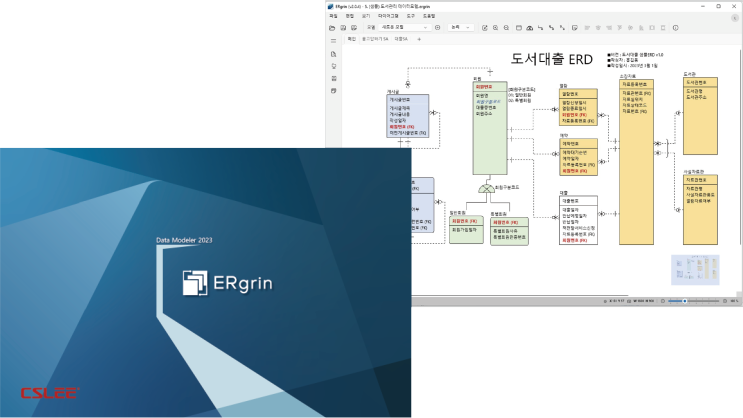This screenshot has height=418, width=743.
Task: Click the first greyed-out align icon
Action: click(587, 28)
